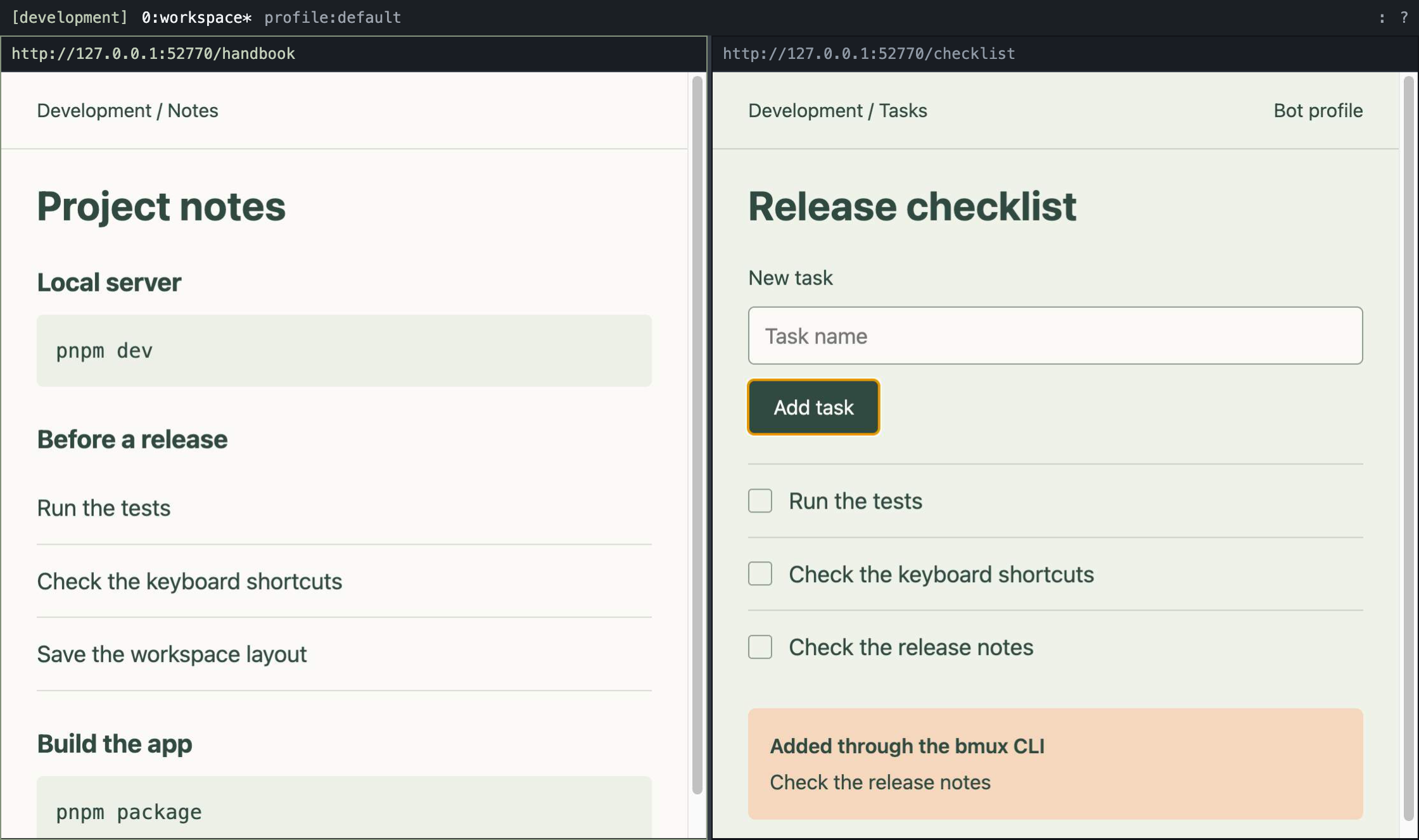Screen dimensions: 1419x840
Task: Open the colon command prompt icon
Action: click(x=1382, y=18)
